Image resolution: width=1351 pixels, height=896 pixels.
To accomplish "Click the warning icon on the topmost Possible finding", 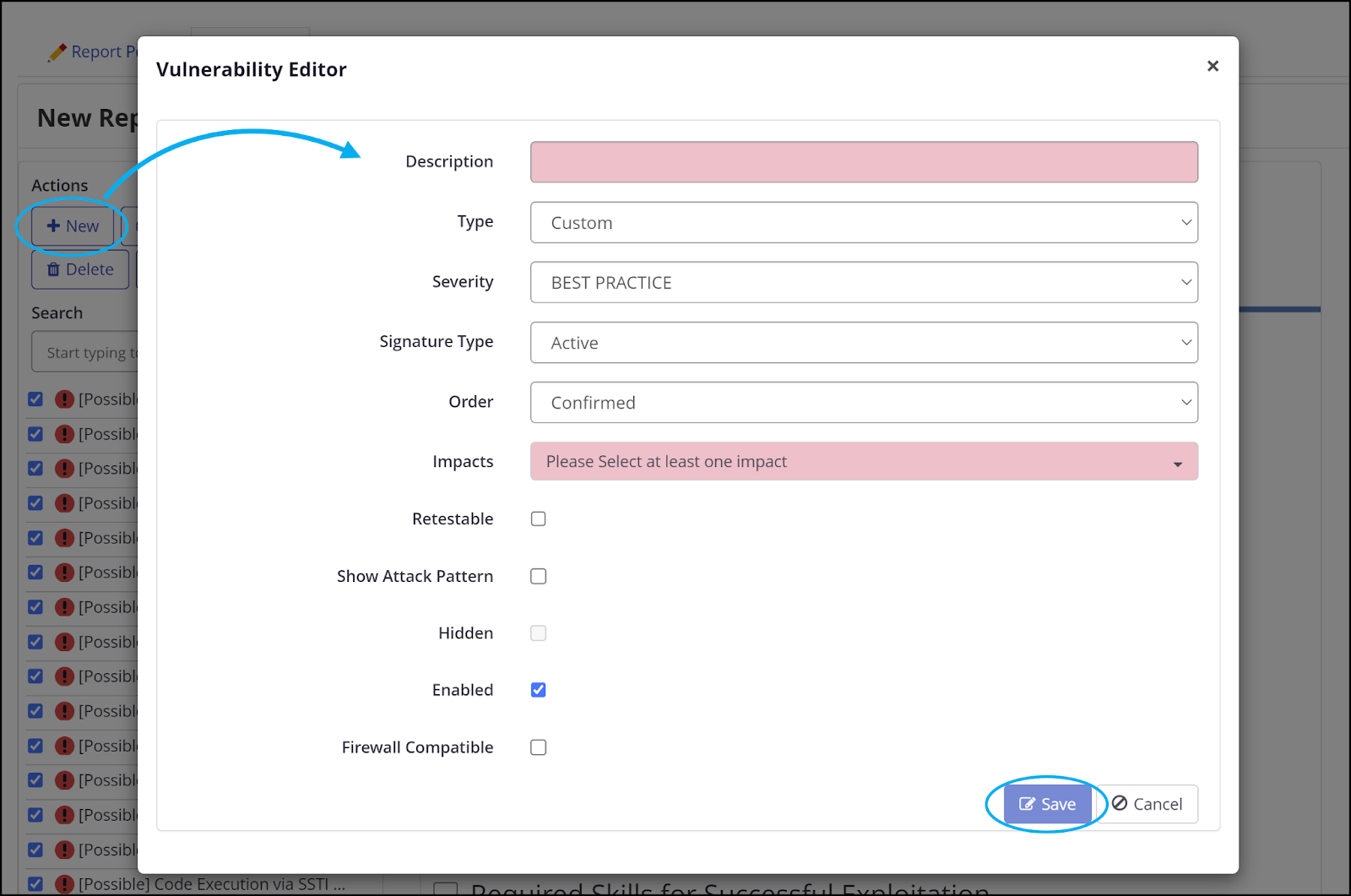I will [x=65, y=399].
